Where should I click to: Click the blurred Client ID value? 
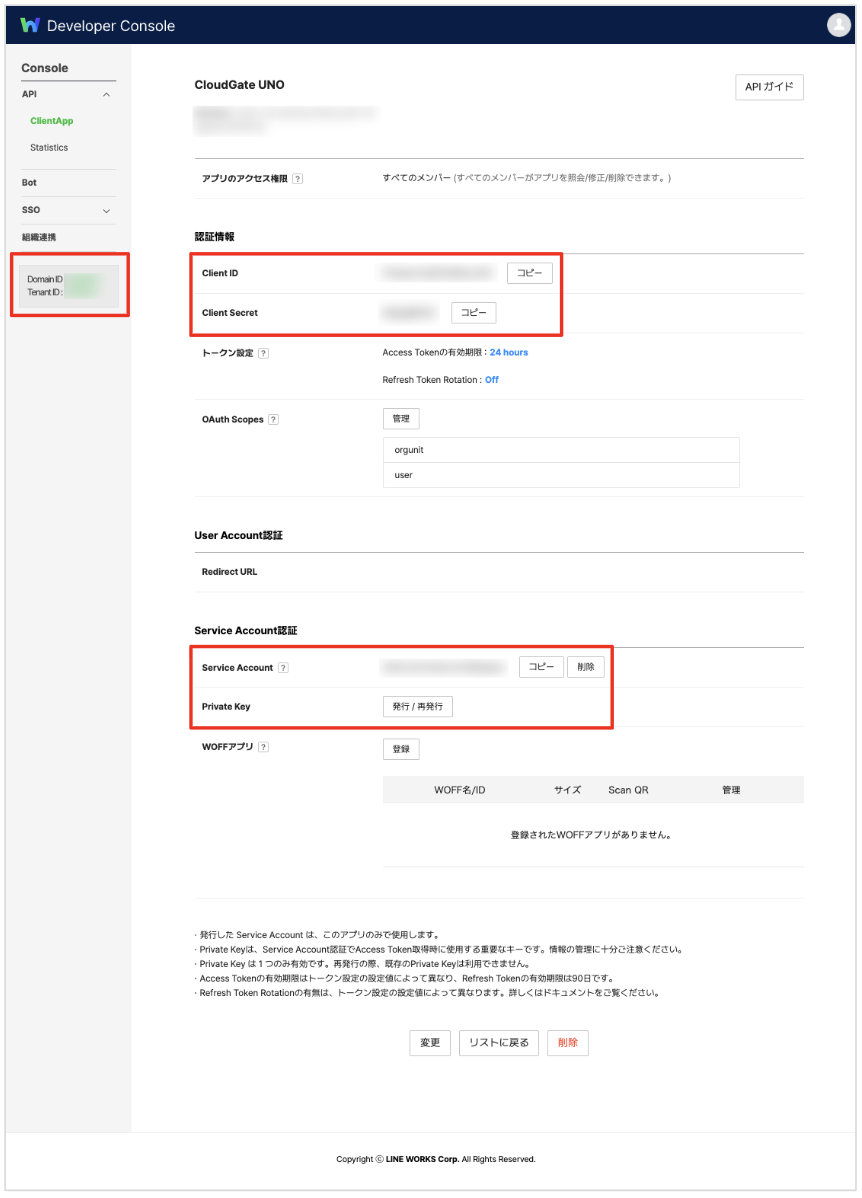438,273
